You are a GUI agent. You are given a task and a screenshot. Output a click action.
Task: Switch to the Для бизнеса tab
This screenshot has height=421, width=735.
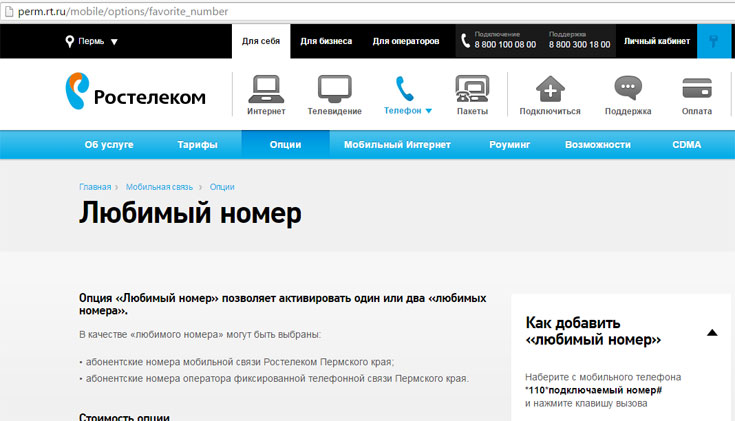(326, 42)
